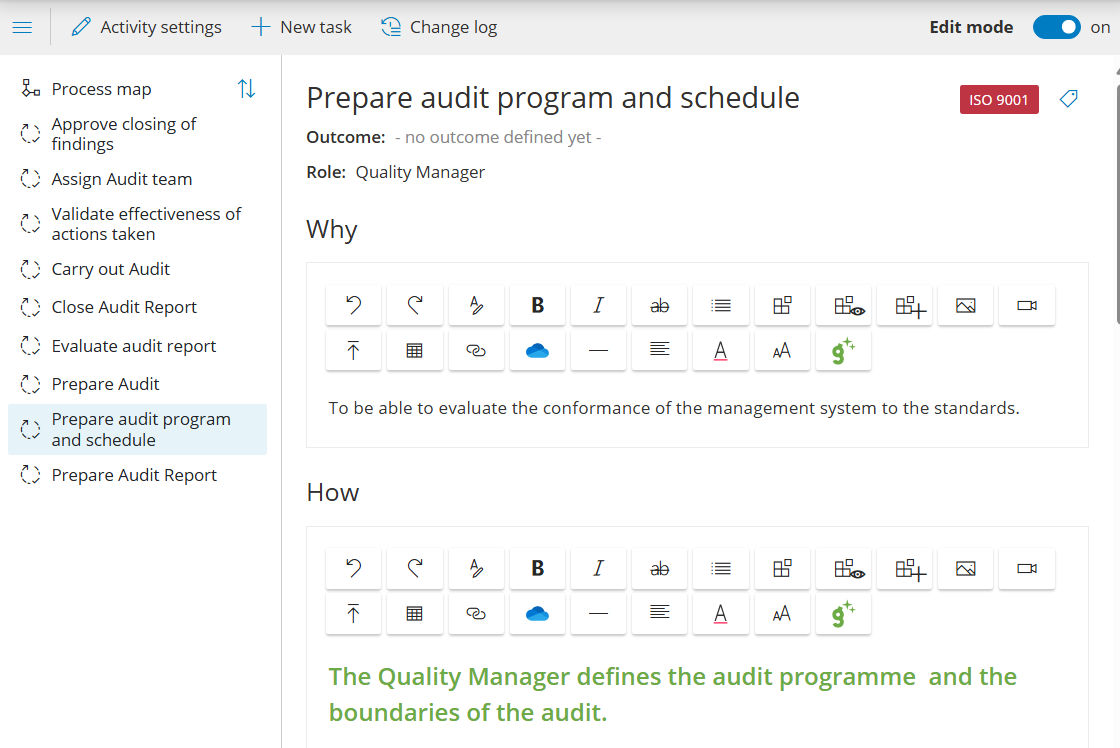Open the Carry out Audit activity

click(110, 269)
